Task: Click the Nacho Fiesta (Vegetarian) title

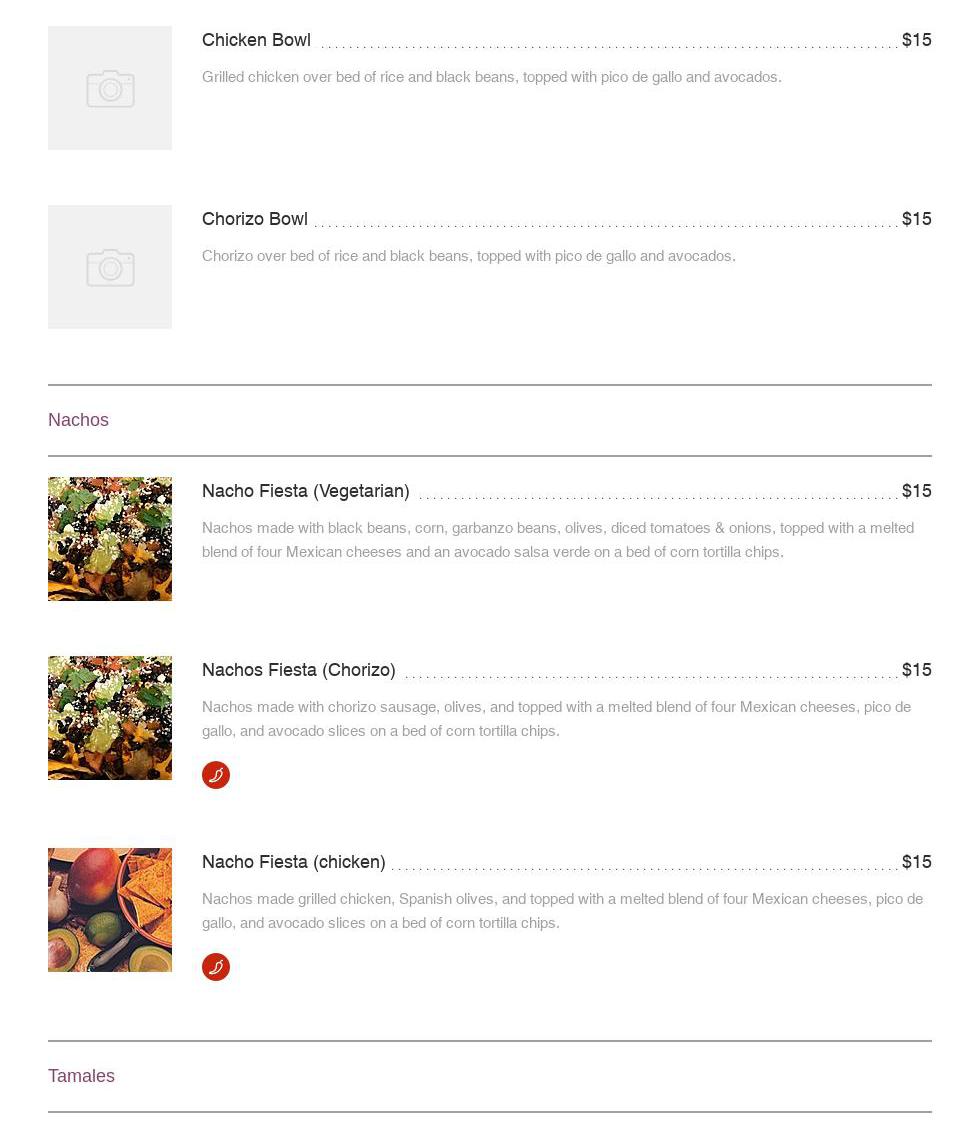Action: click(306, 491)
